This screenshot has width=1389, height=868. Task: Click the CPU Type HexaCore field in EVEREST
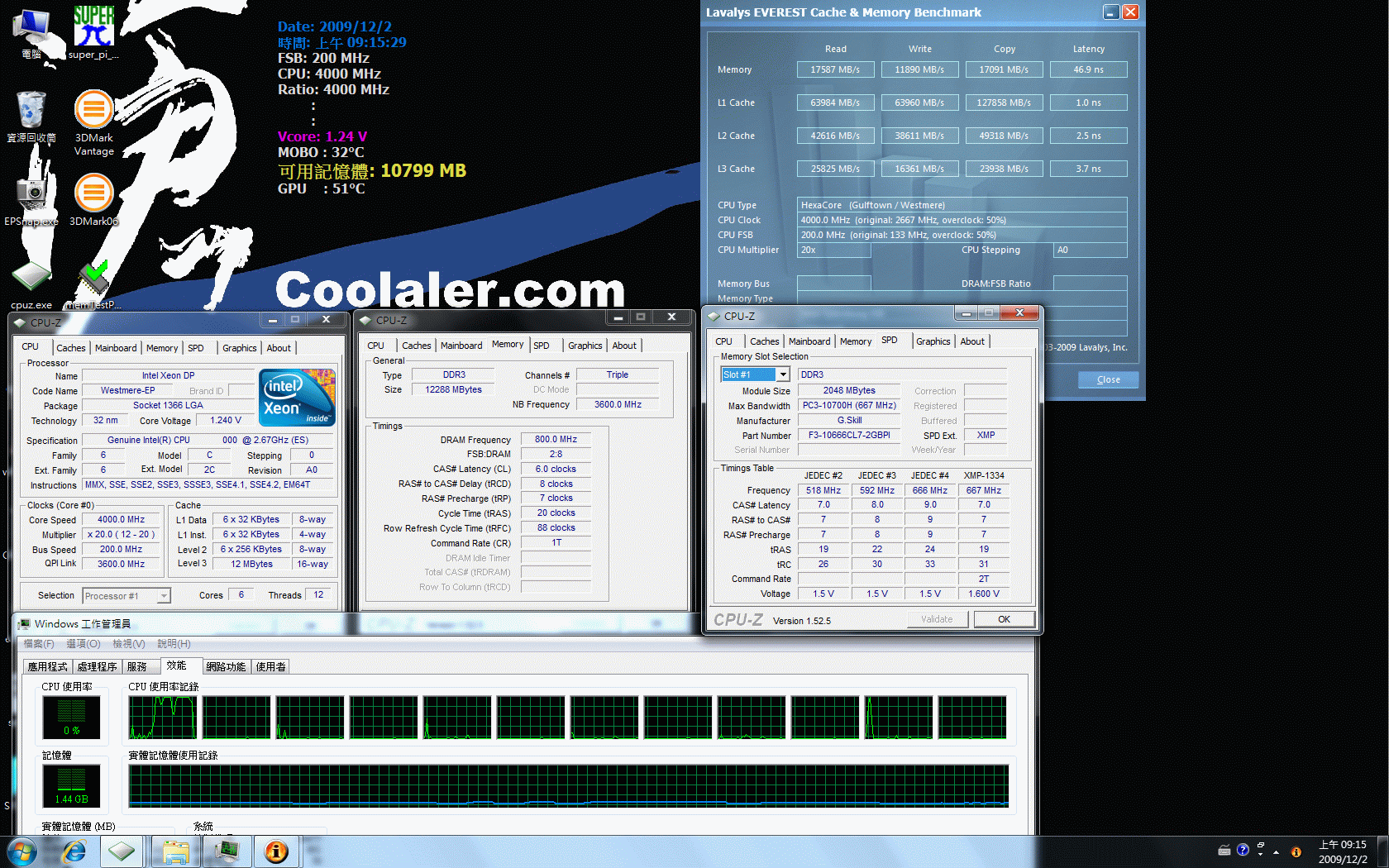pyautogui.click(x=962, y=205)
